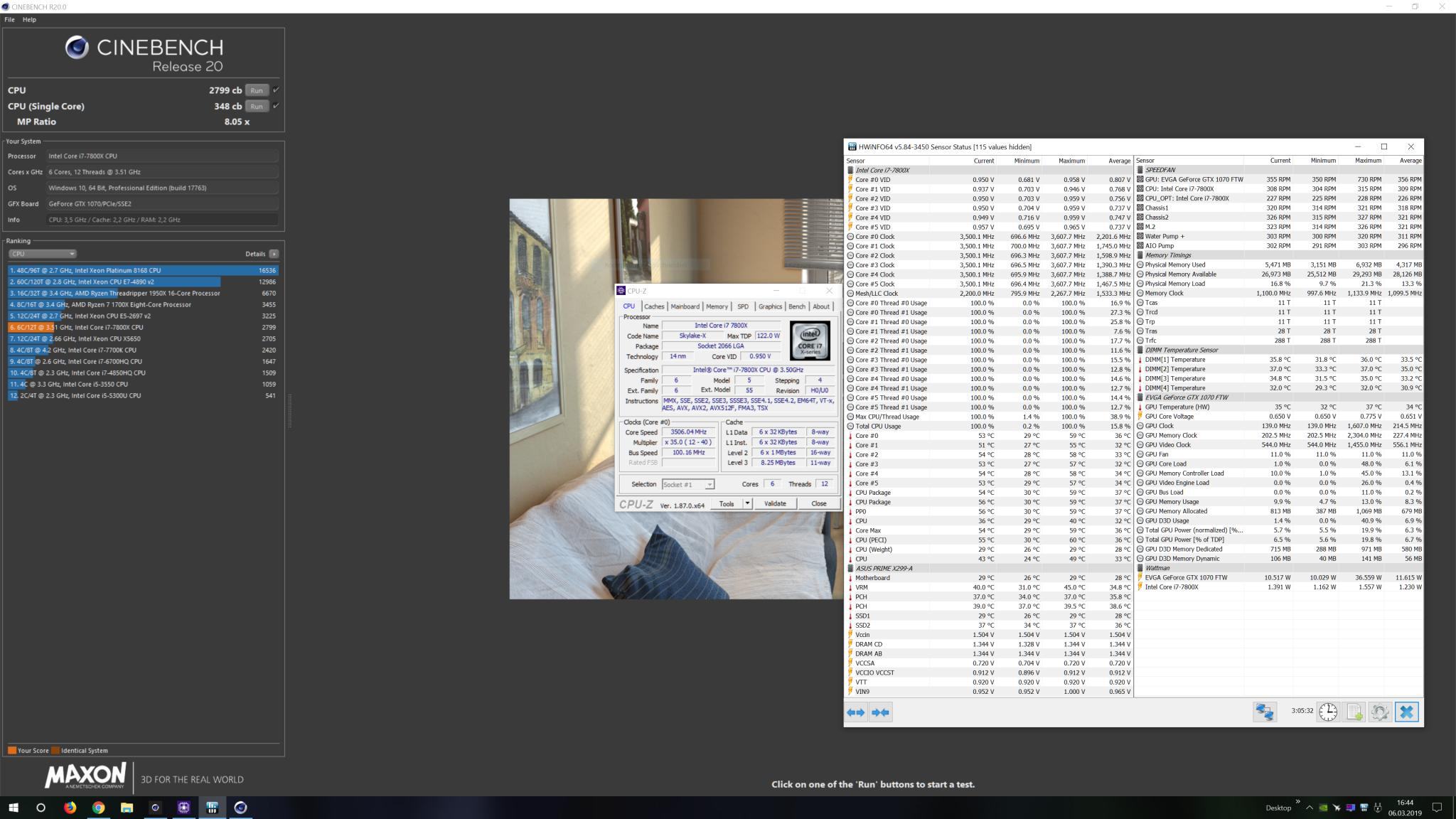Switch to active Cinebench taskbar icon
The height and width of the screenshot is (819, 1456).
pos(240,808)
